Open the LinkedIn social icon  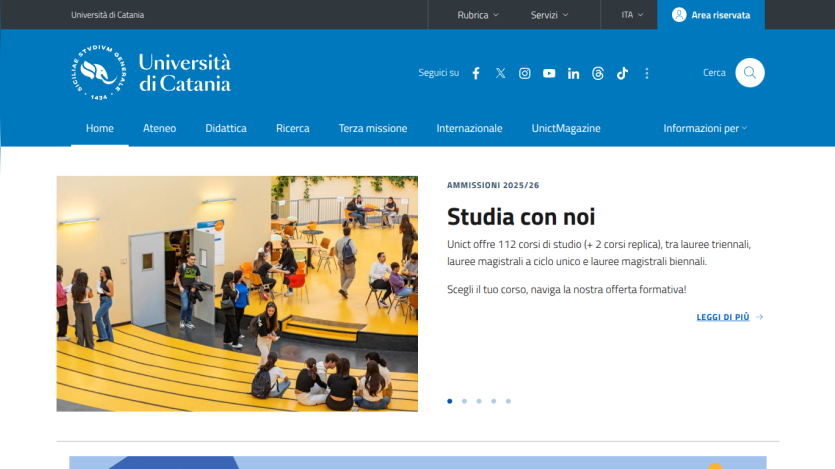[x=574, y=73]
